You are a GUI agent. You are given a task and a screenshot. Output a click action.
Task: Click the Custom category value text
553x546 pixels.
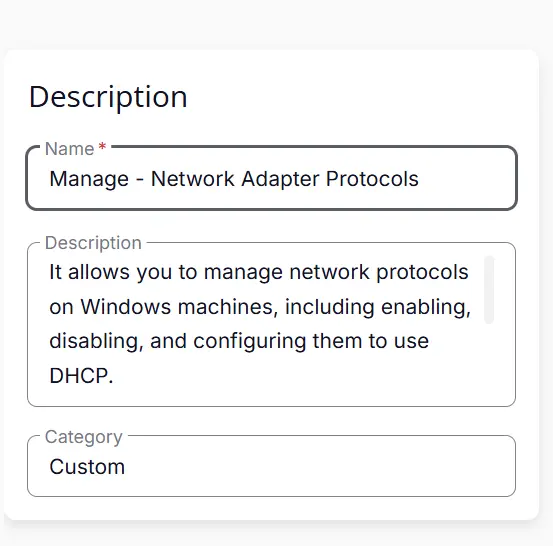[x=87, y=467]
